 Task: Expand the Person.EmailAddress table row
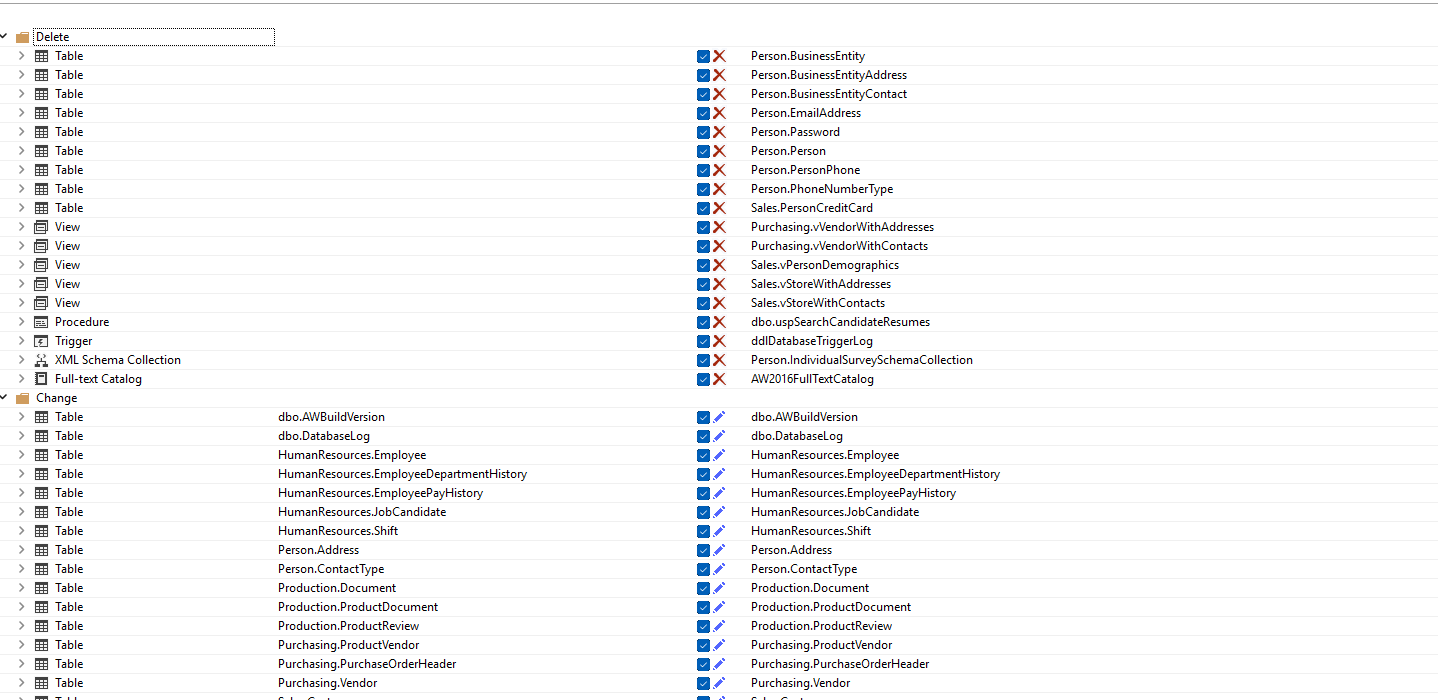pos(21,113)
